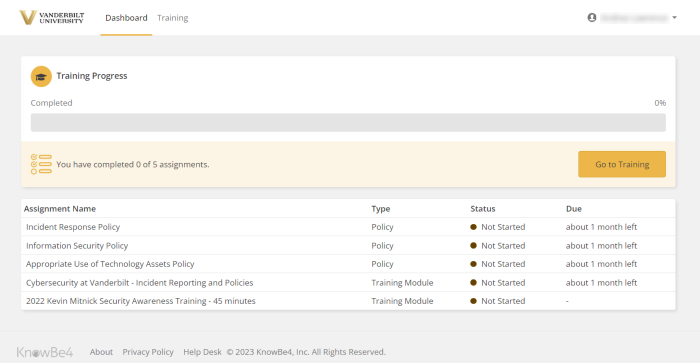This screenshot has height=363, width=700.
Task: Click status dot for Information Security Policy
Action: pyautogui.click(x=473, y=246)
